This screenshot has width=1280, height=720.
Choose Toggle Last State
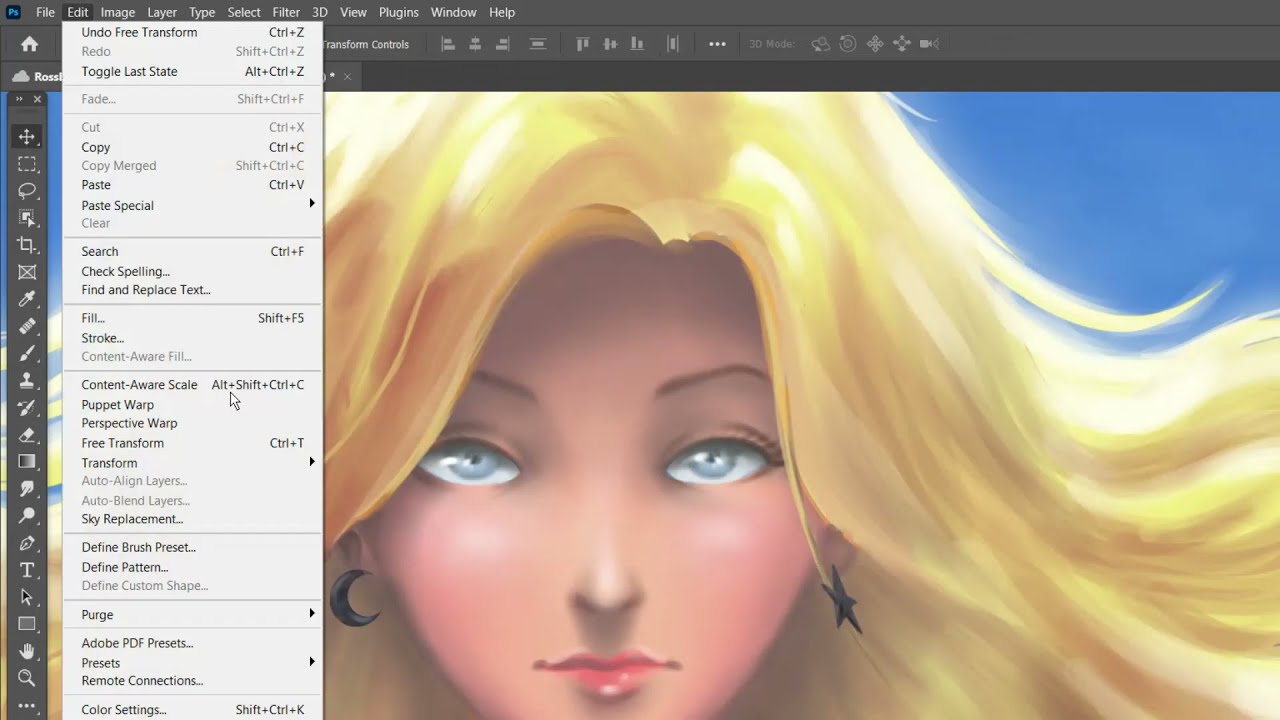(x=193, y=71)
